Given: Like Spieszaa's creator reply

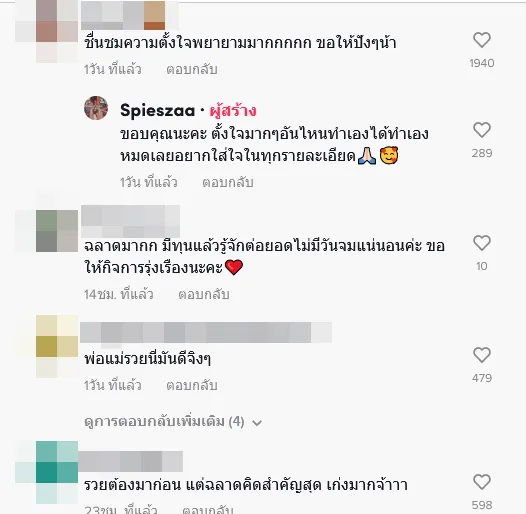Looking at the screenshot, I should (x=482, y=130).
